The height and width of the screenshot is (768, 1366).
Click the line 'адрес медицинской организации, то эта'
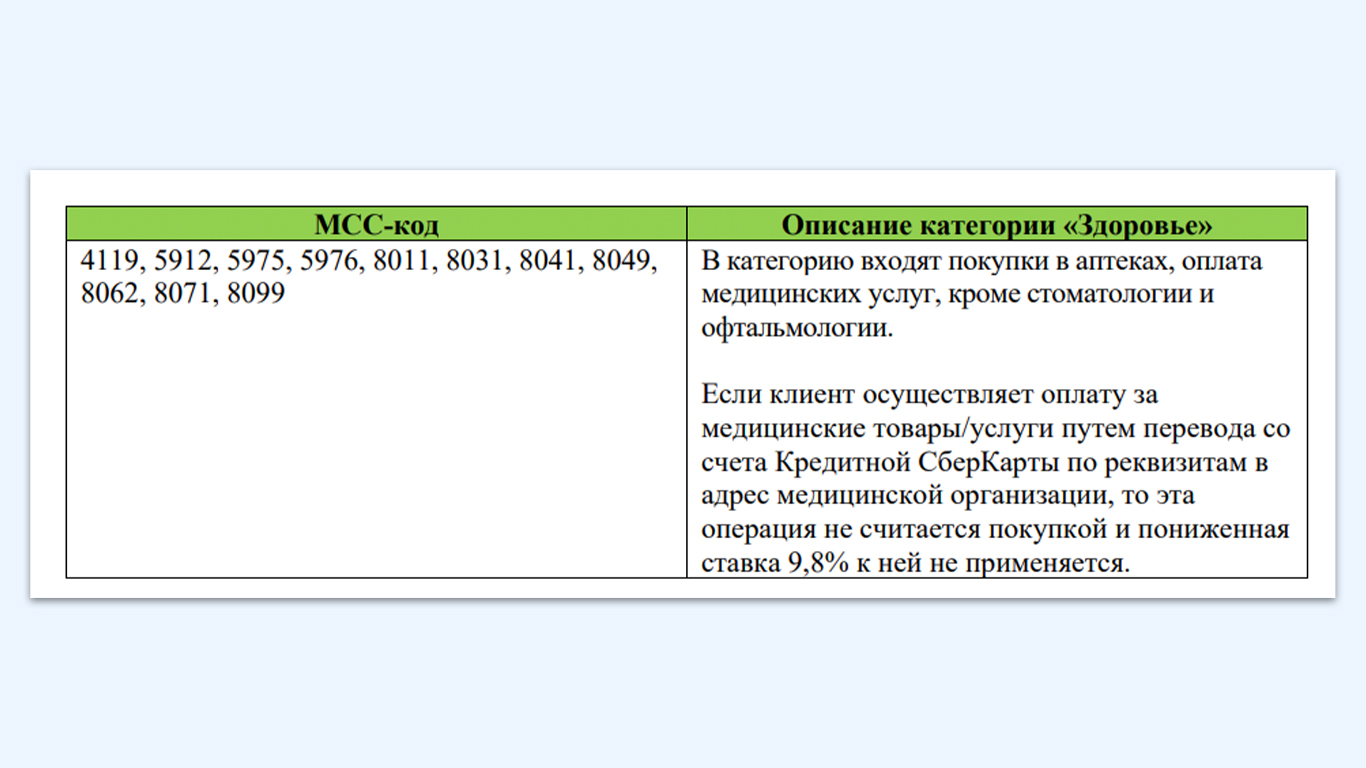tap(947, 496)
